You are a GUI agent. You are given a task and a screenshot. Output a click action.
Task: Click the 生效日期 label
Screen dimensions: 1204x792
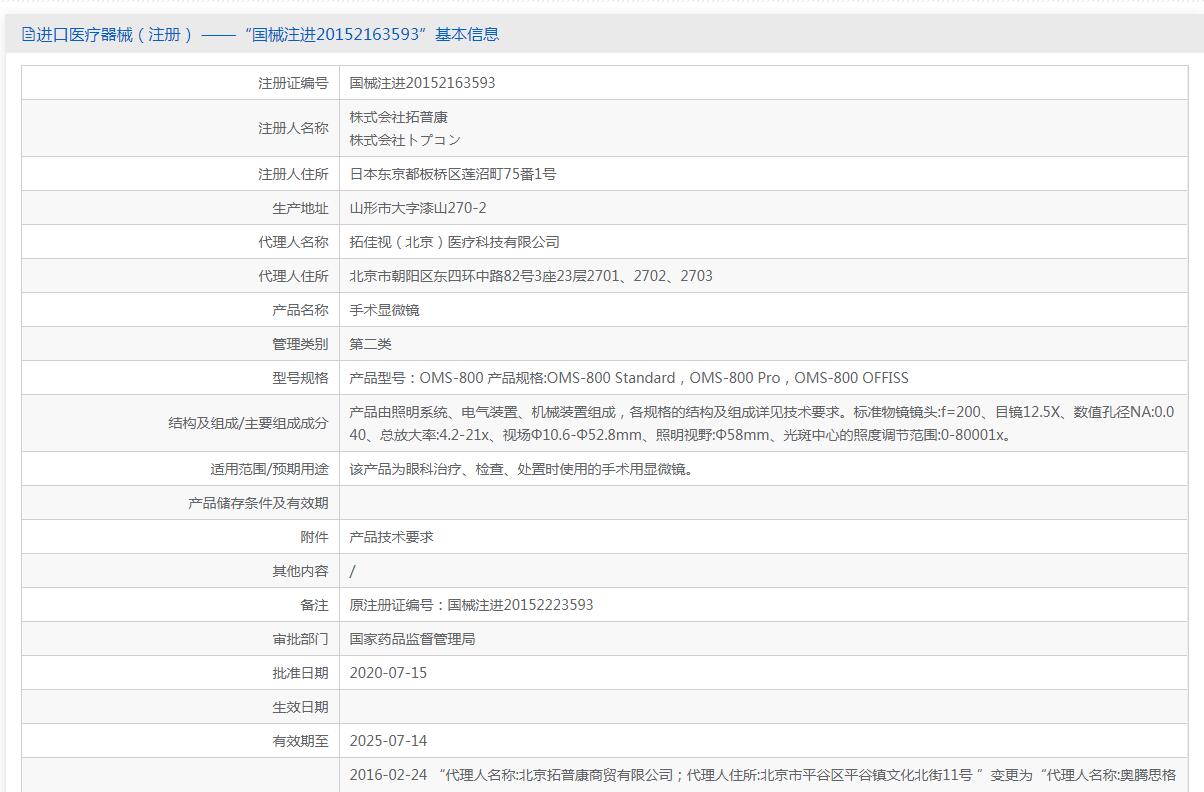point(300,707)
